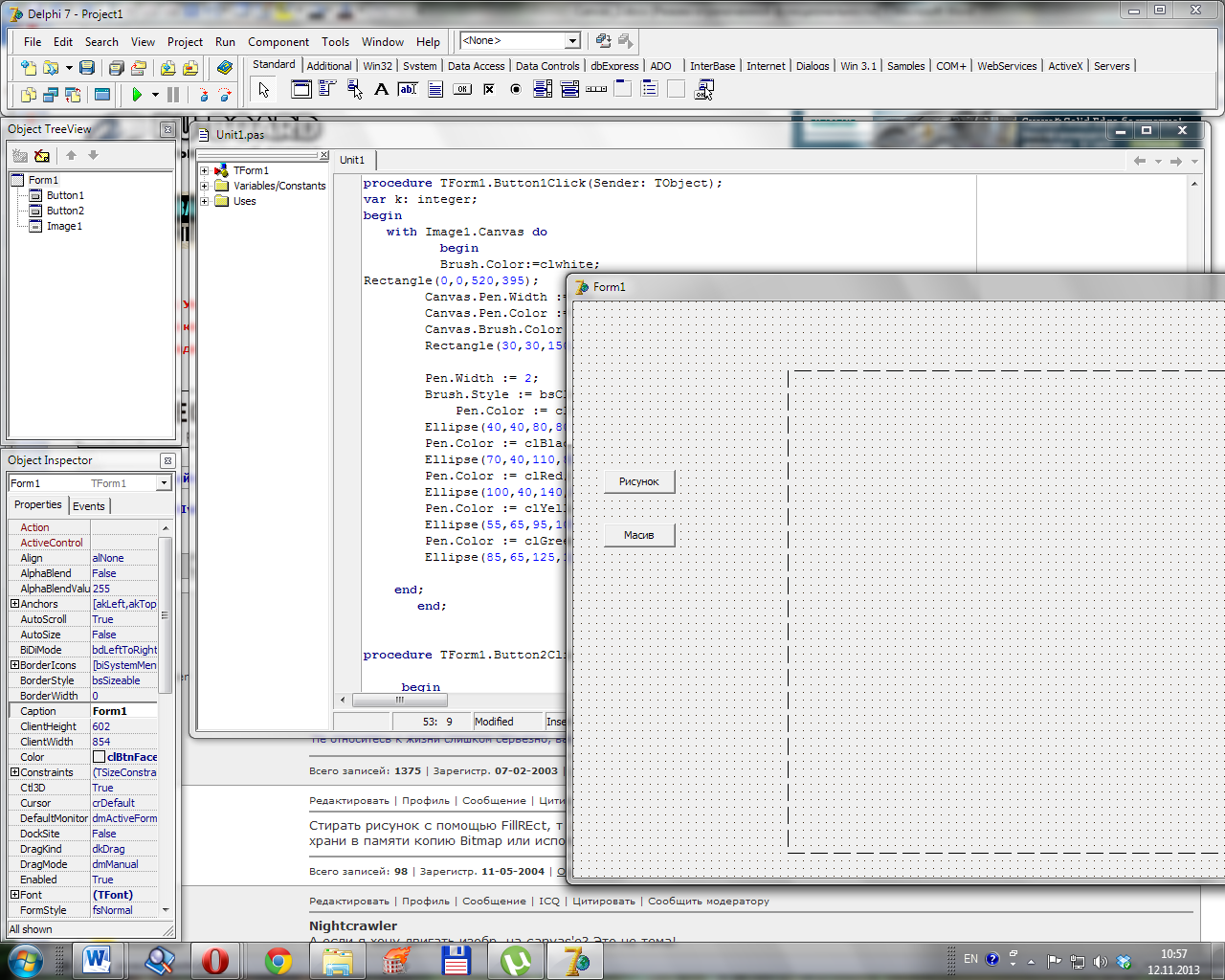
Task: Select Button2 in Object TreeView
Action: coord(65,211)
